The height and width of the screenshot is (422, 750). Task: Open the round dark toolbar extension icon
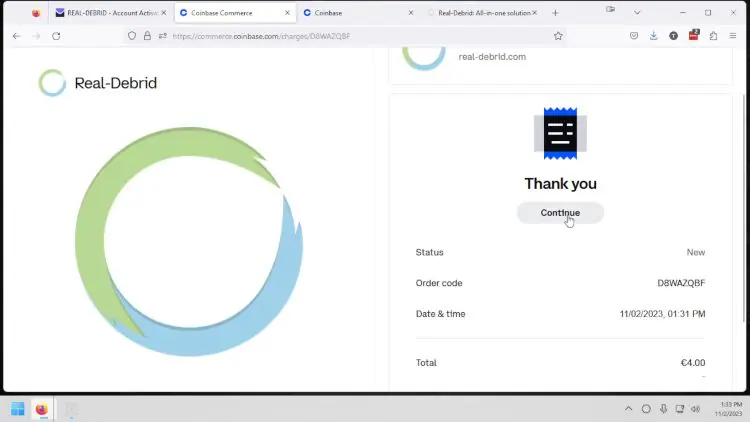tap(673, 36)
